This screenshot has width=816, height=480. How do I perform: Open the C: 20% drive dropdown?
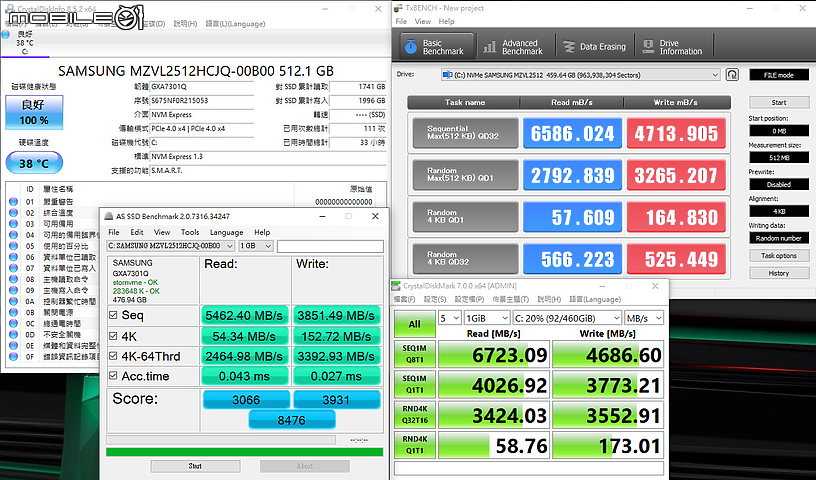[567, 318]
